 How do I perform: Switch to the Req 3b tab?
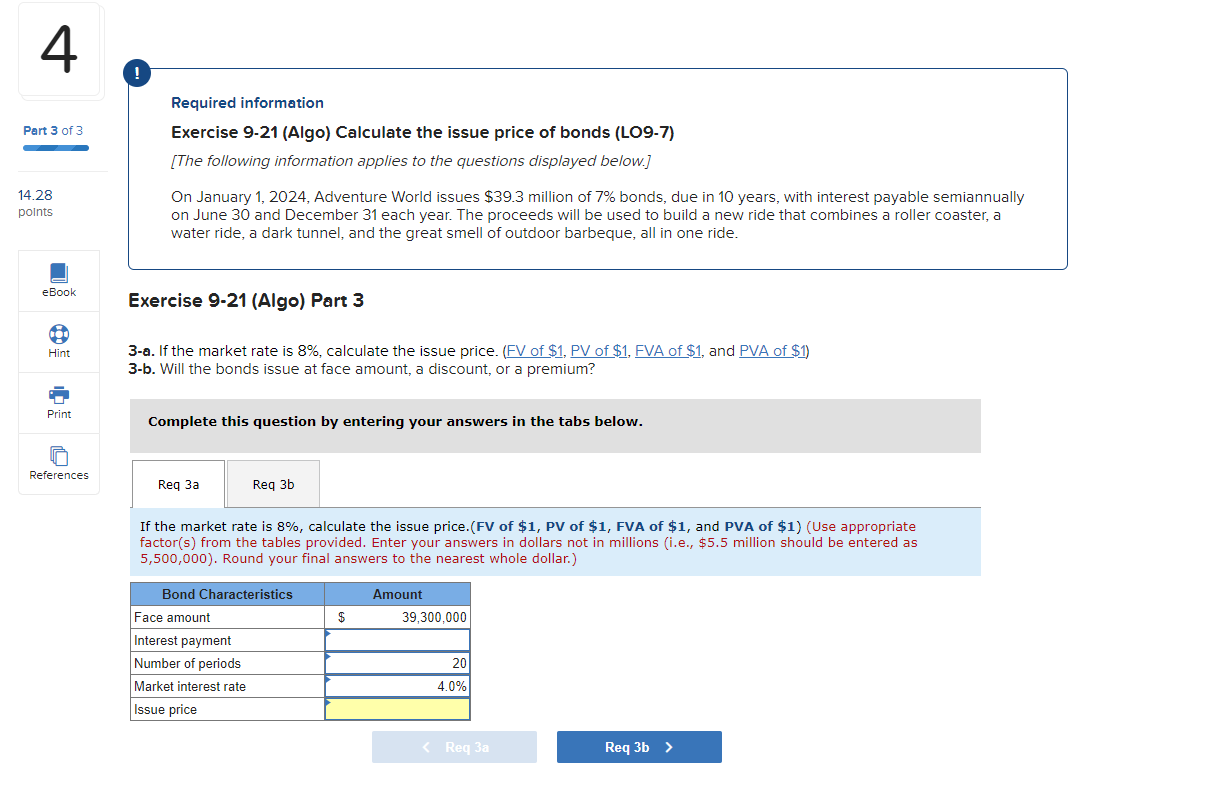tap(272, 484)
